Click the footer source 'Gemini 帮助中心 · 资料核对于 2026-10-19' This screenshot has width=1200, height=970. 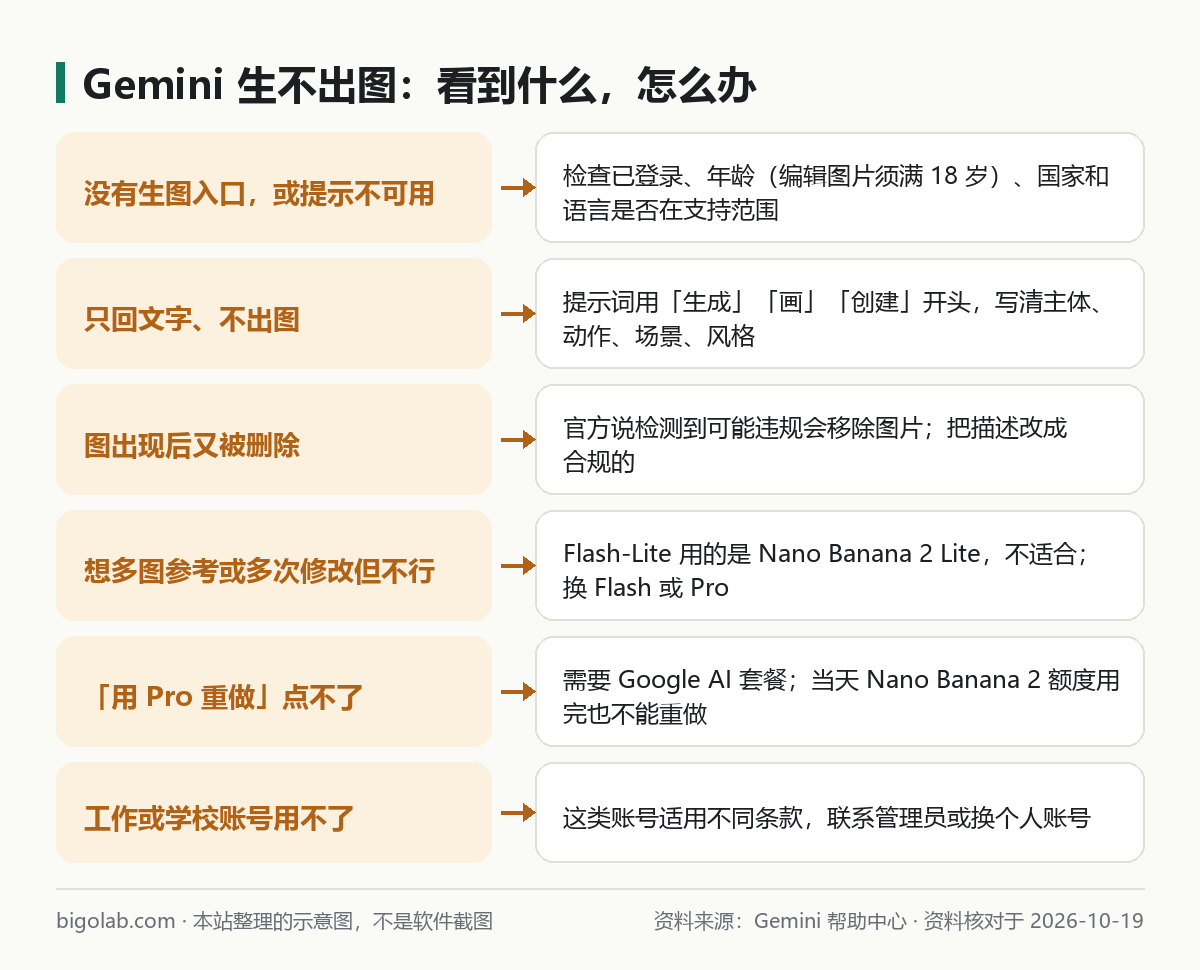click(949, 921)
